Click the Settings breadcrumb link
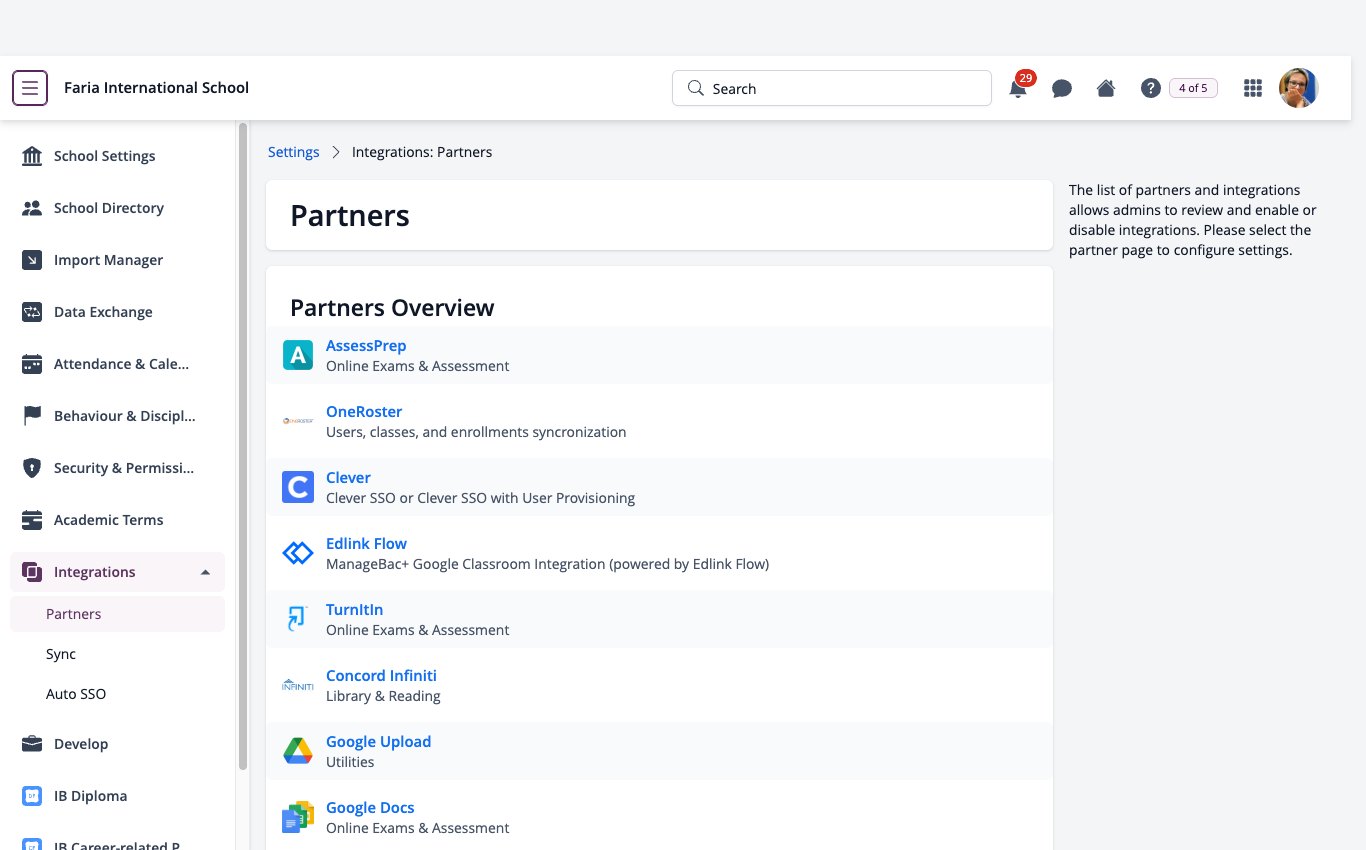The image size is (1366, 850). point(294,152)
